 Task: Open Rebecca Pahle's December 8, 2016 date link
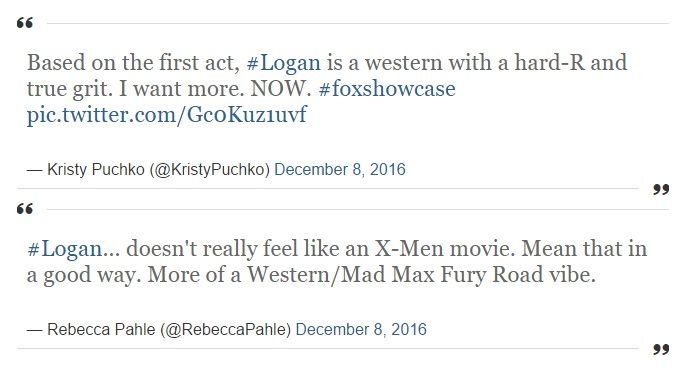(x=361, y=329)
